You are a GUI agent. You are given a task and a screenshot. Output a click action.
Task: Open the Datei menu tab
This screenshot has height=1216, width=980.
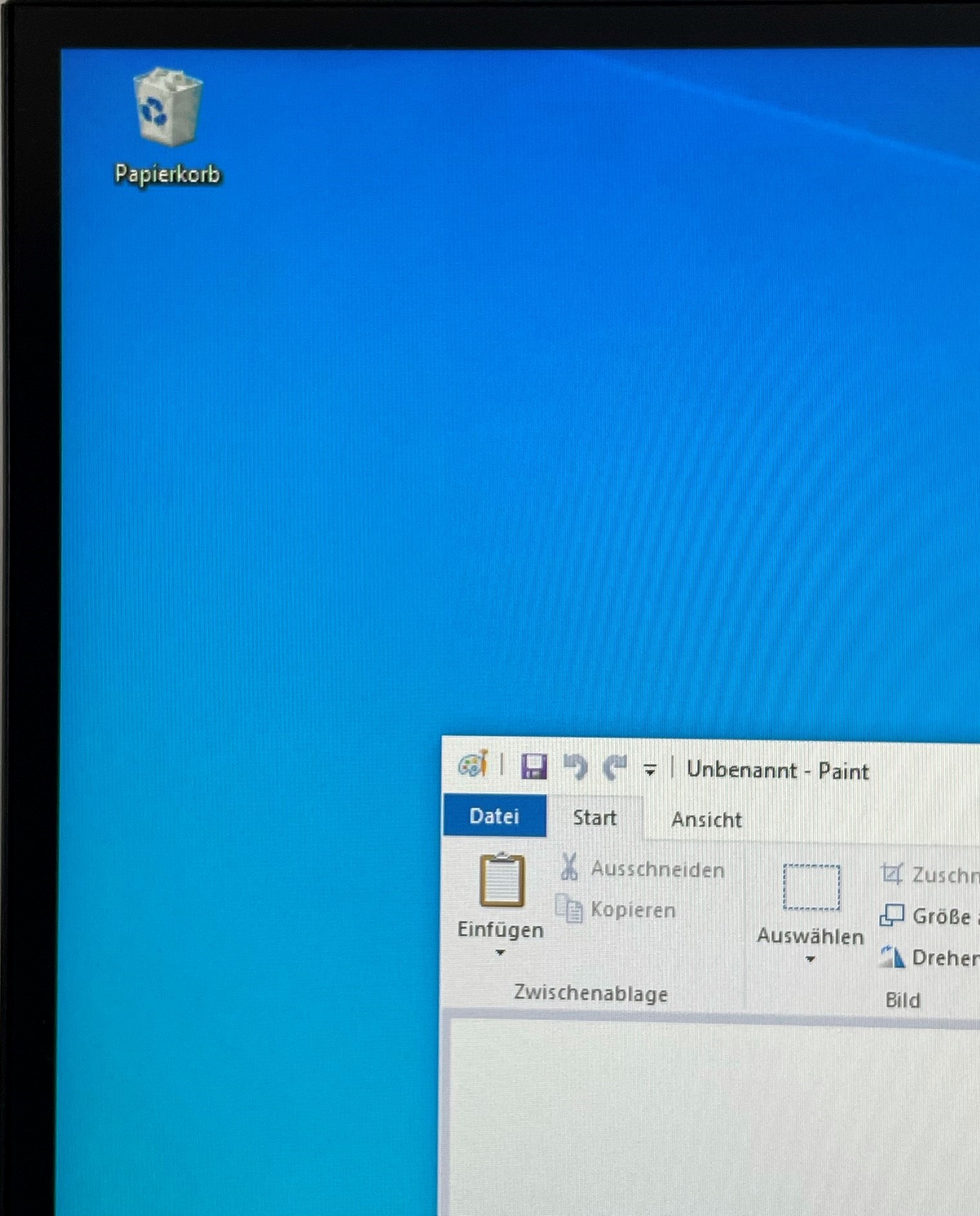coord(495,816)
